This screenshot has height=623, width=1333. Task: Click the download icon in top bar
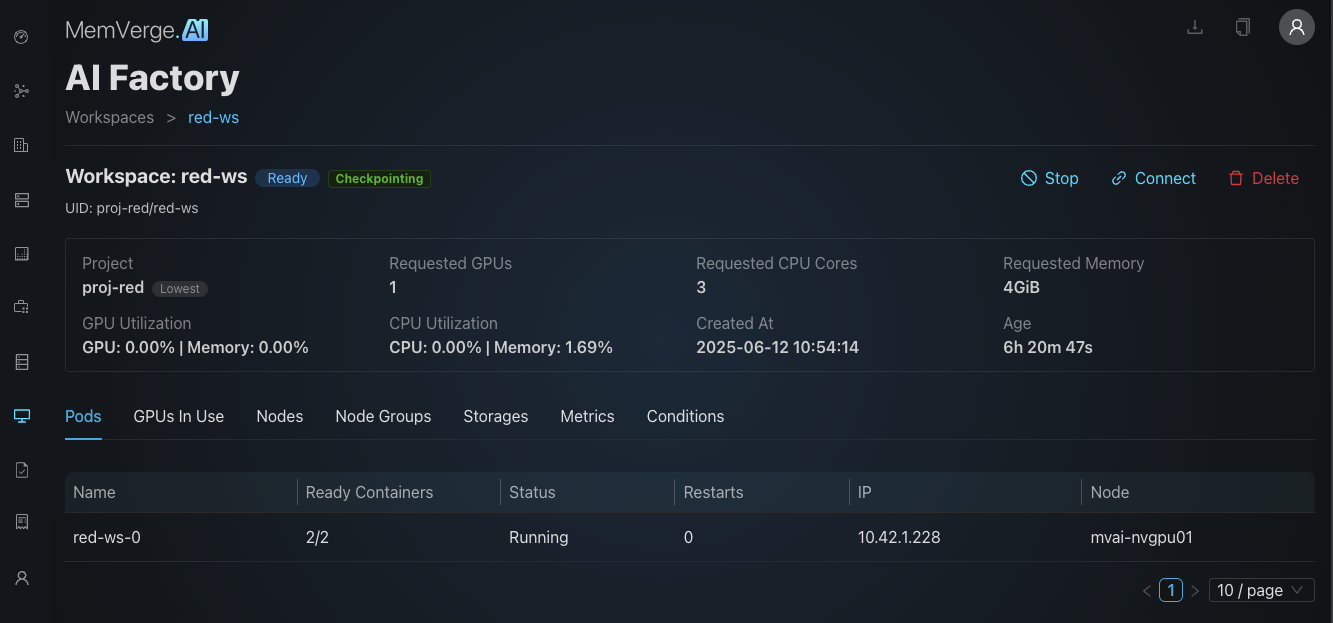tap(1194, 27)
